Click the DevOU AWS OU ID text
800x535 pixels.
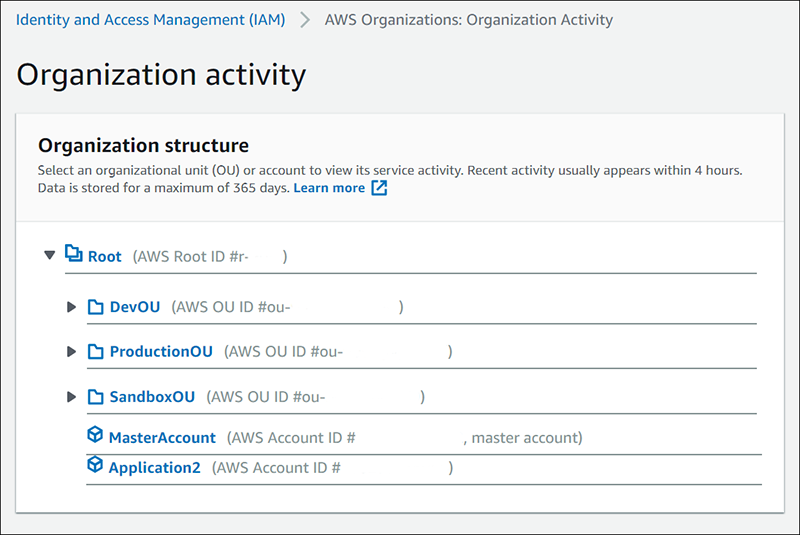287,307
